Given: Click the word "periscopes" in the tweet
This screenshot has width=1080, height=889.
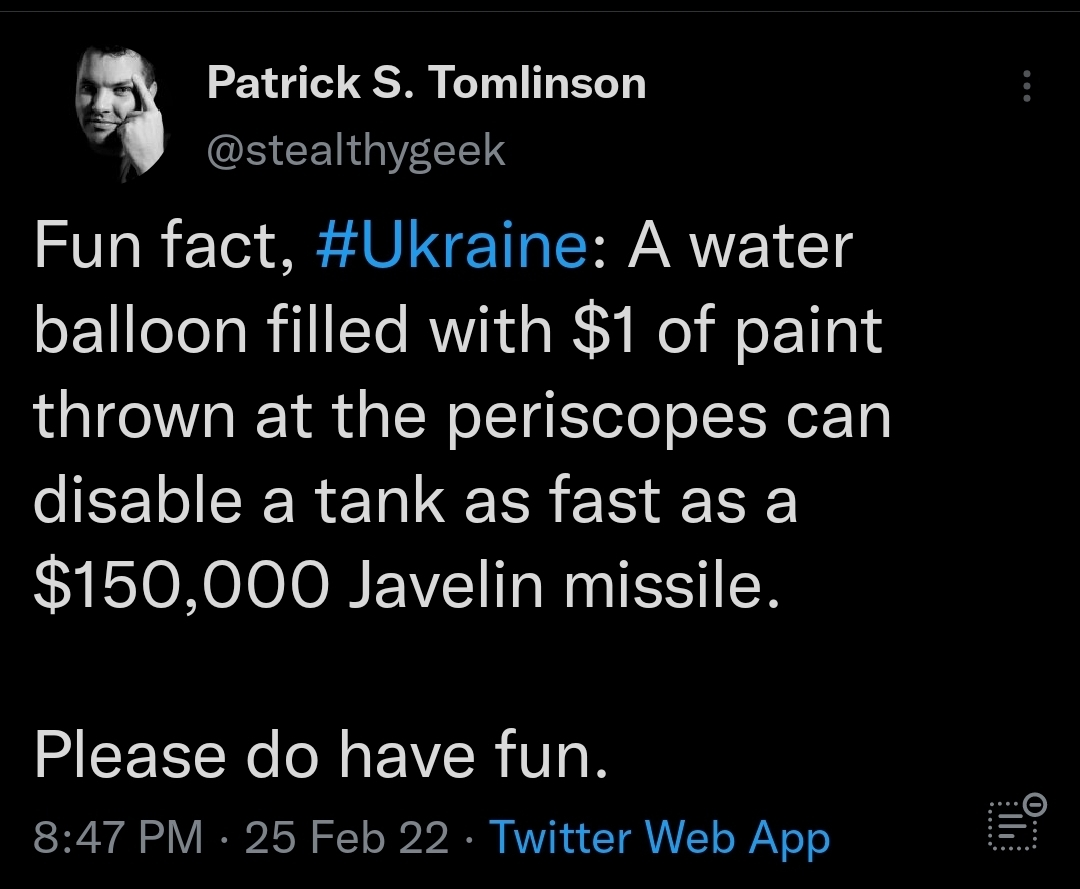Looking at the screenshot, I should (x=622, y=417).
